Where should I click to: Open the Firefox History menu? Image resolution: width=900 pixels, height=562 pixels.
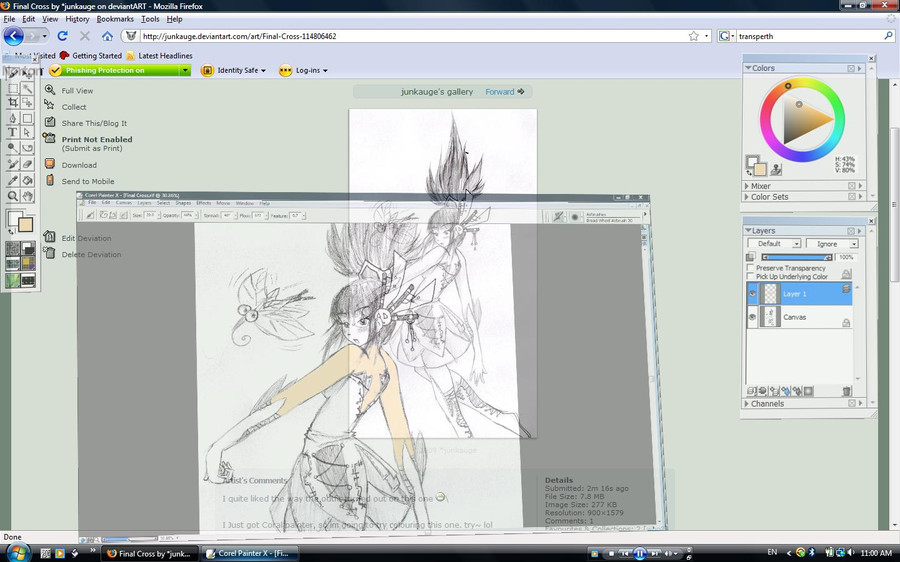(x=77, y=19)
